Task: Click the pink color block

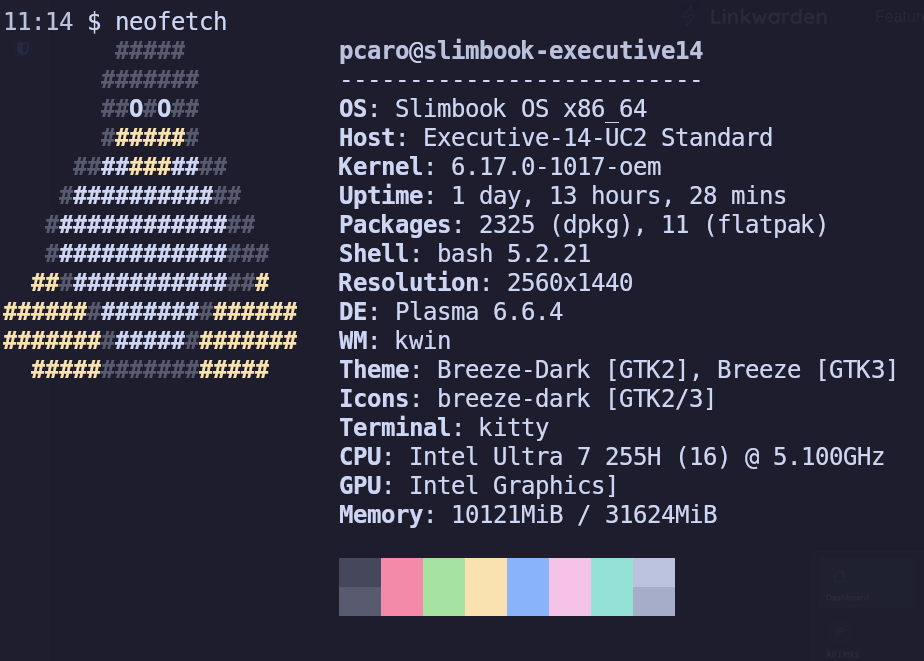Action: 402,587
